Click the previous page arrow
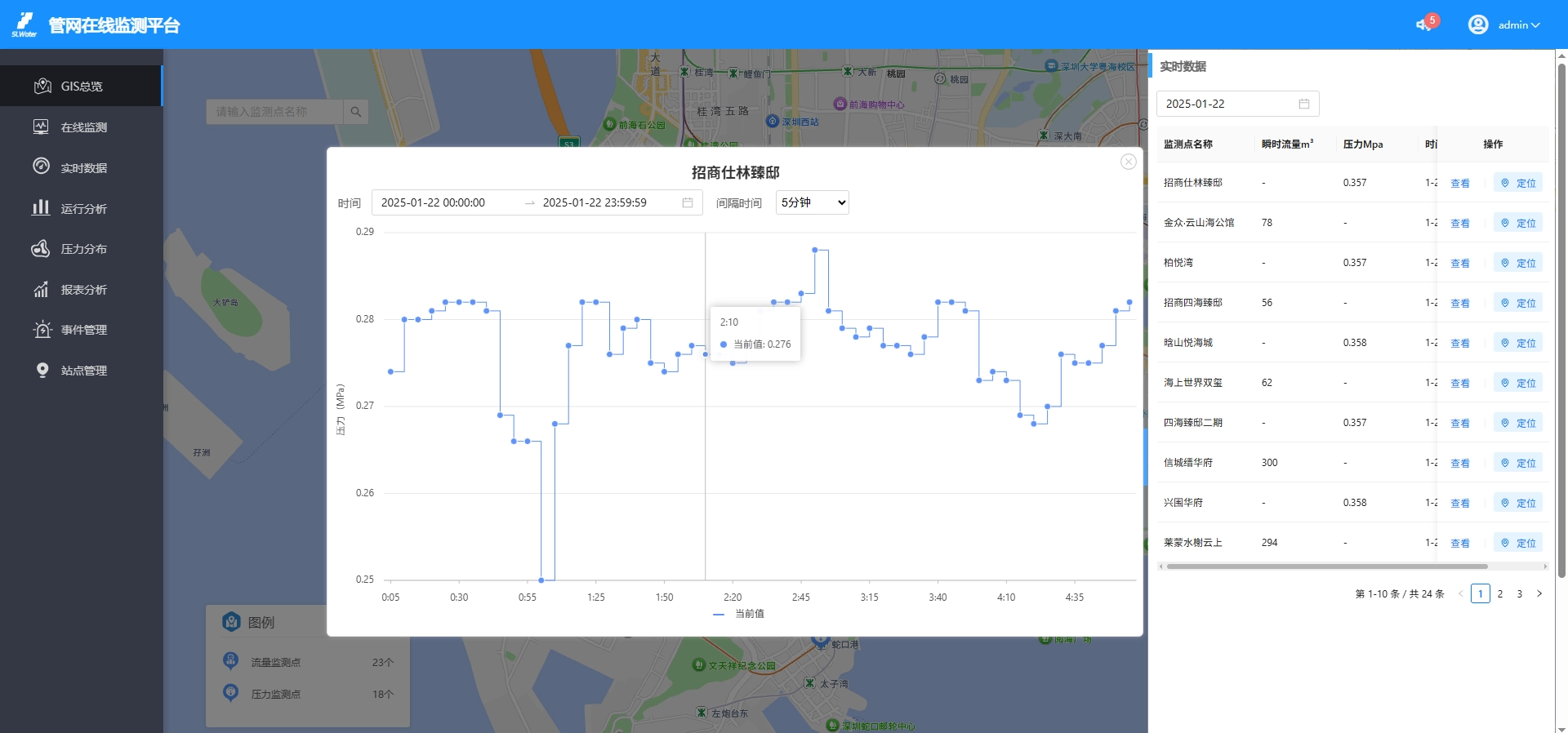 pos(1461,594)
